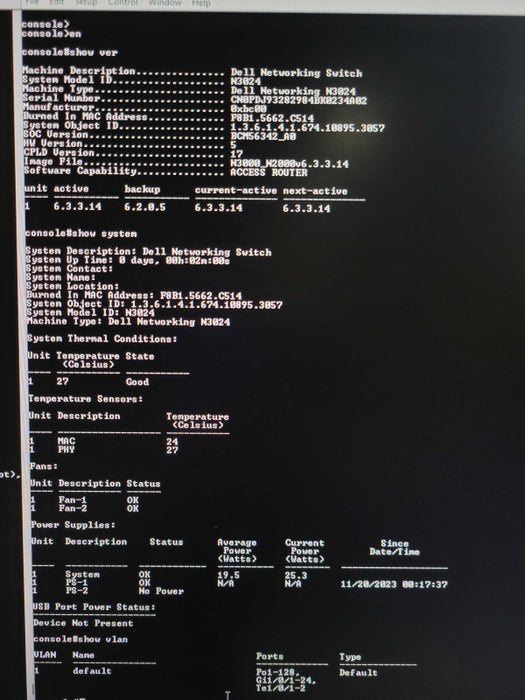Click the 'console#show ver' command line
Screen dimensions: 525x700
(70, 52)
